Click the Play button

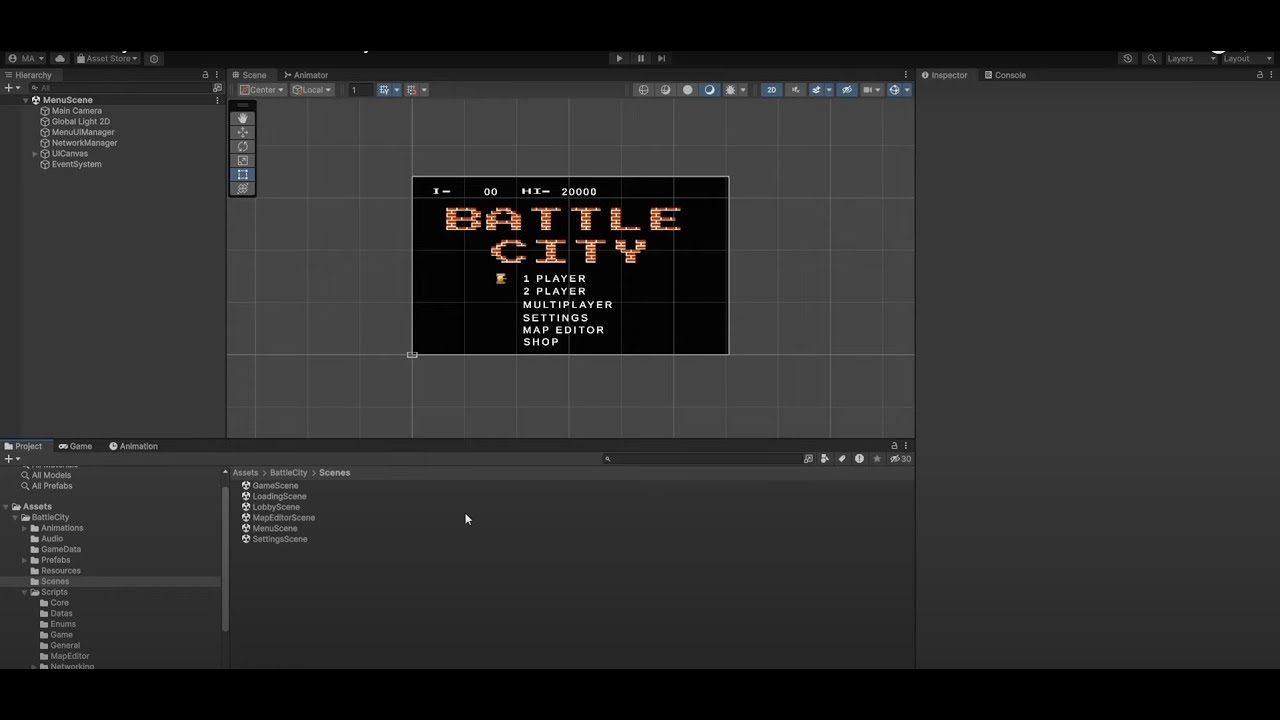pos(619,58)
